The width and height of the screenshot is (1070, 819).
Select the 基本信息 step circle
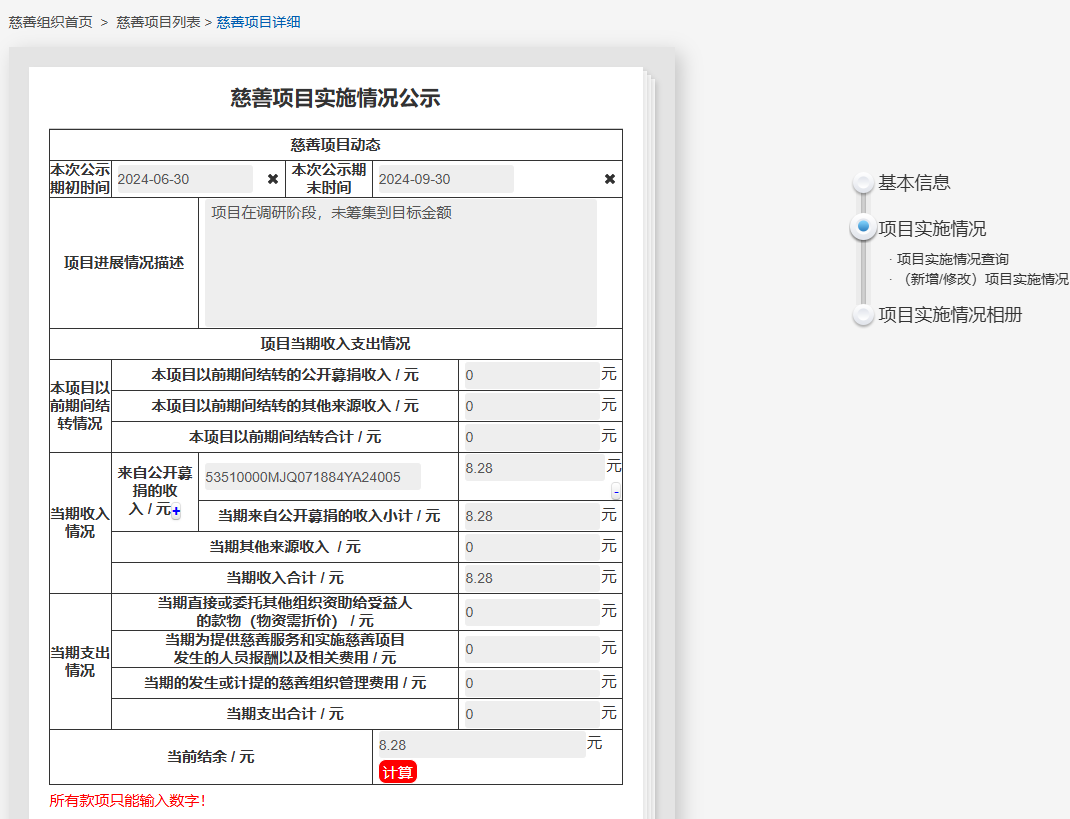(x=863, y=183)
